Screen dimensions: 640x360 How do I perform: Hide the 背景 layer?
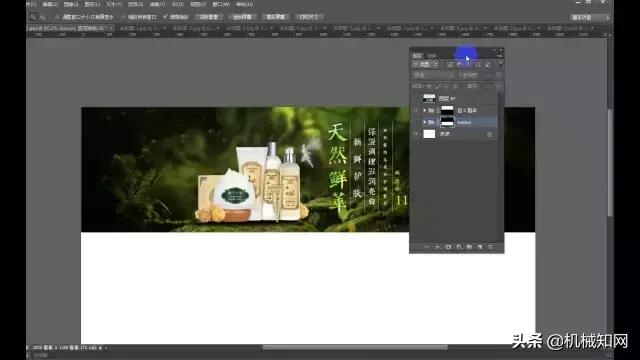[x=416, y=134]
